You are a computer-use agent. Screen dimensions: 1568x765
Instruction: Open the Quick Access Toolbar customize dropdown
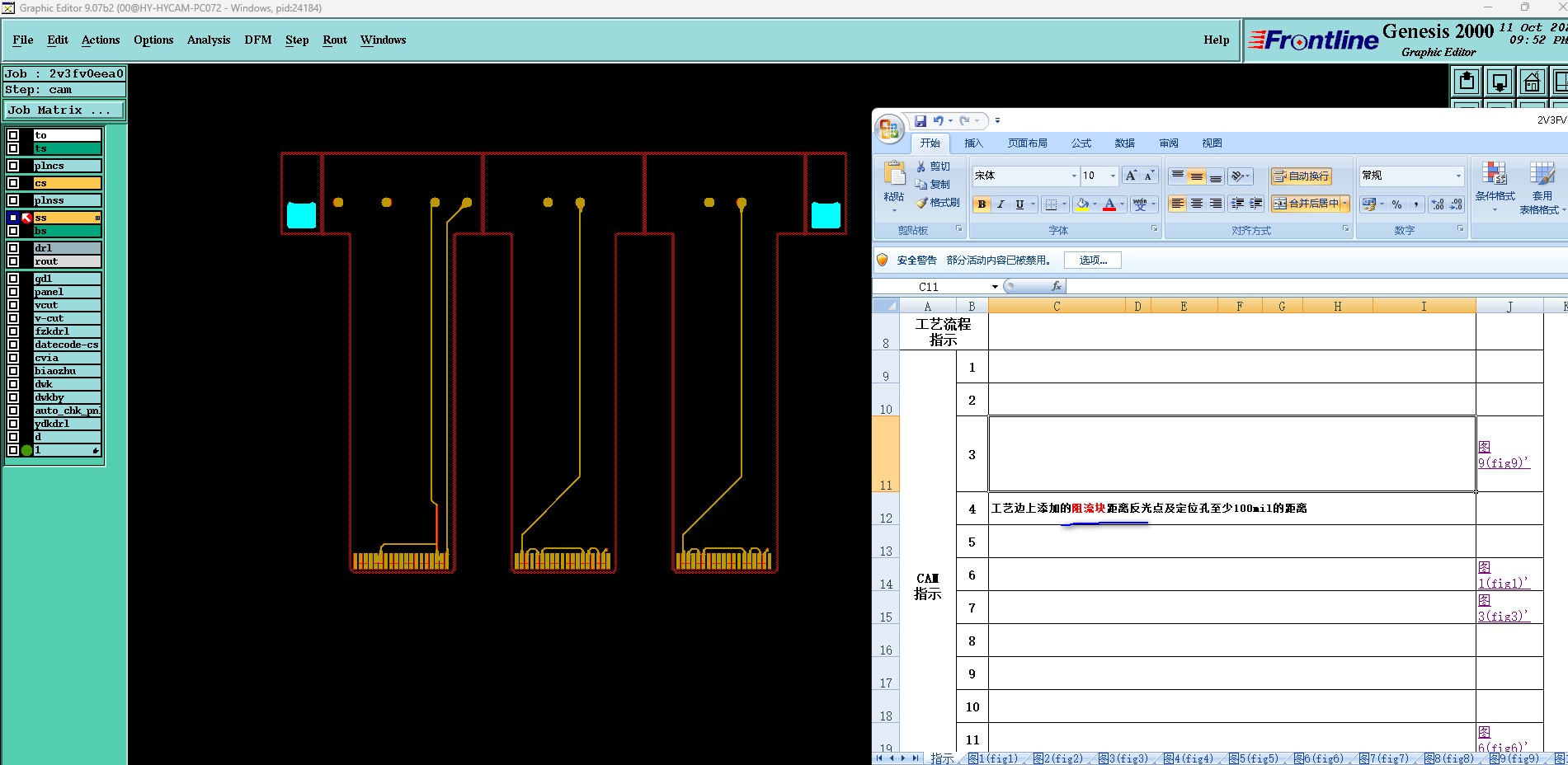click(997, 120)
